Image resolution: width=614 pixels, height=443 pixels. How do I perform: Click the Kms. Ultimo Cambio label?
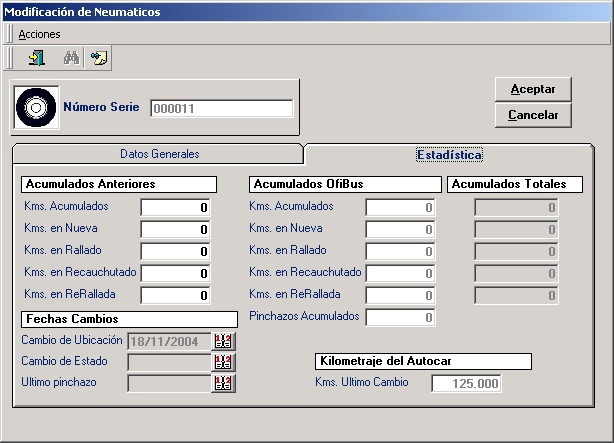tap(362, 382)
